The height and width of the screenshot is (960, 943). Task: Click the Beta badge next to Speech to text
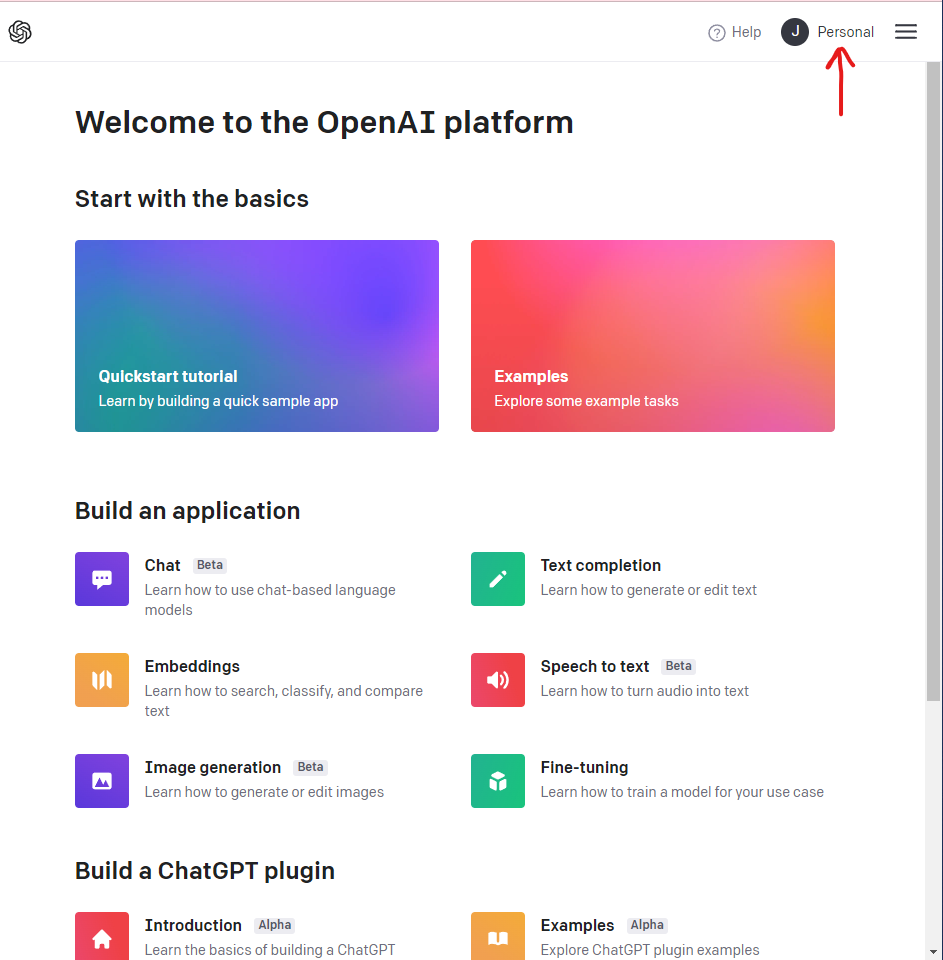tap(678, 666)
